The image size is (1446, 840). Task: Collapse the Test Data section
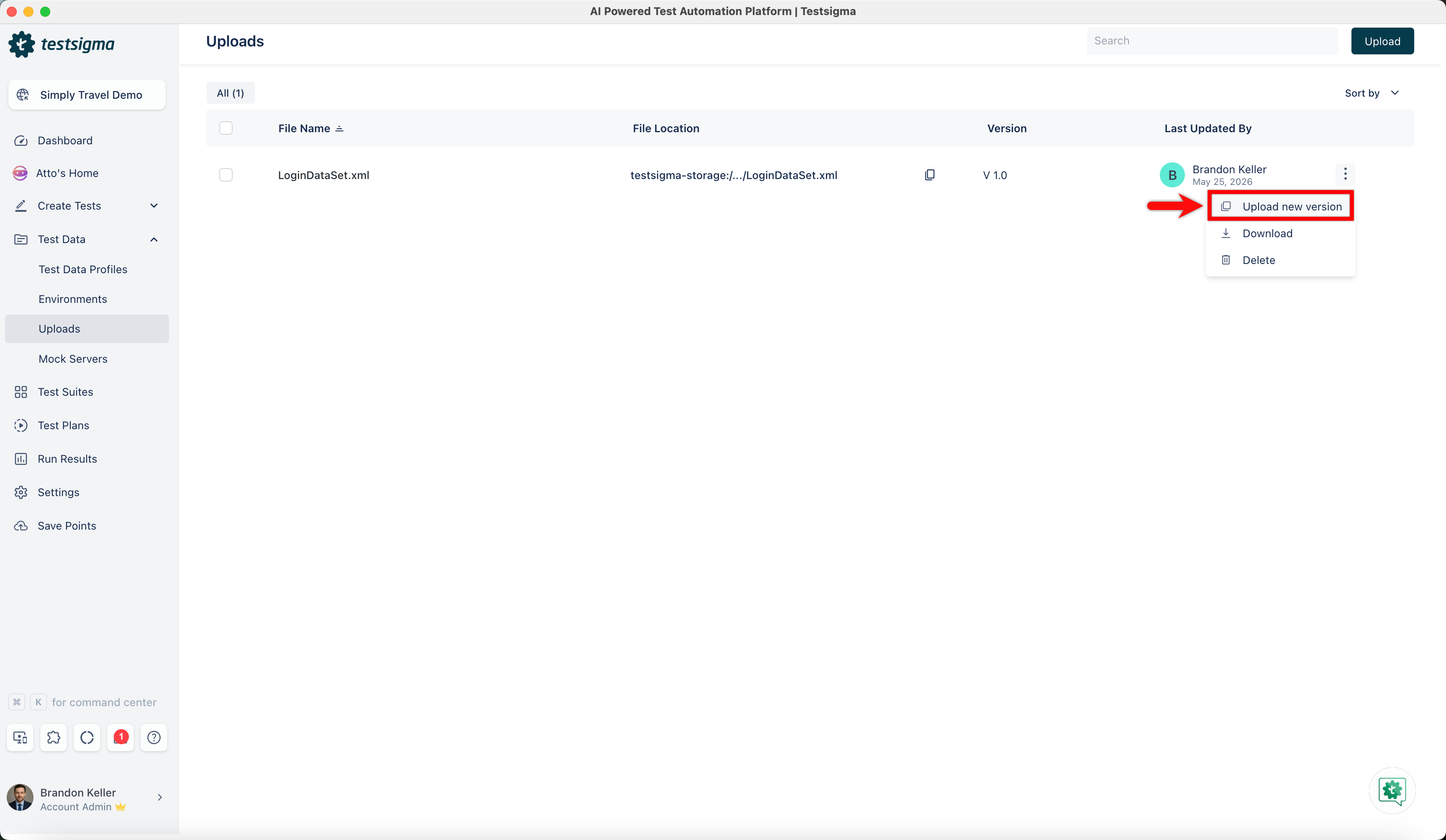point(154,239)
